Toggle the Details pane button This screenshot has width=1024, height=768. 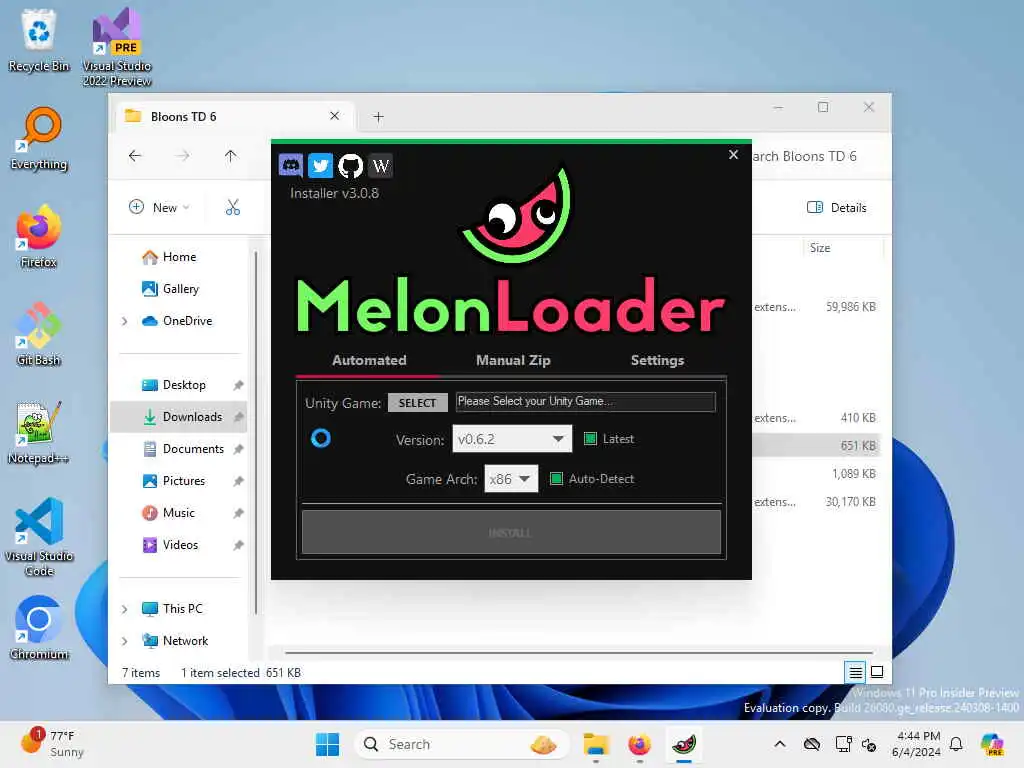pyautogui.click(x=837, y=208)
